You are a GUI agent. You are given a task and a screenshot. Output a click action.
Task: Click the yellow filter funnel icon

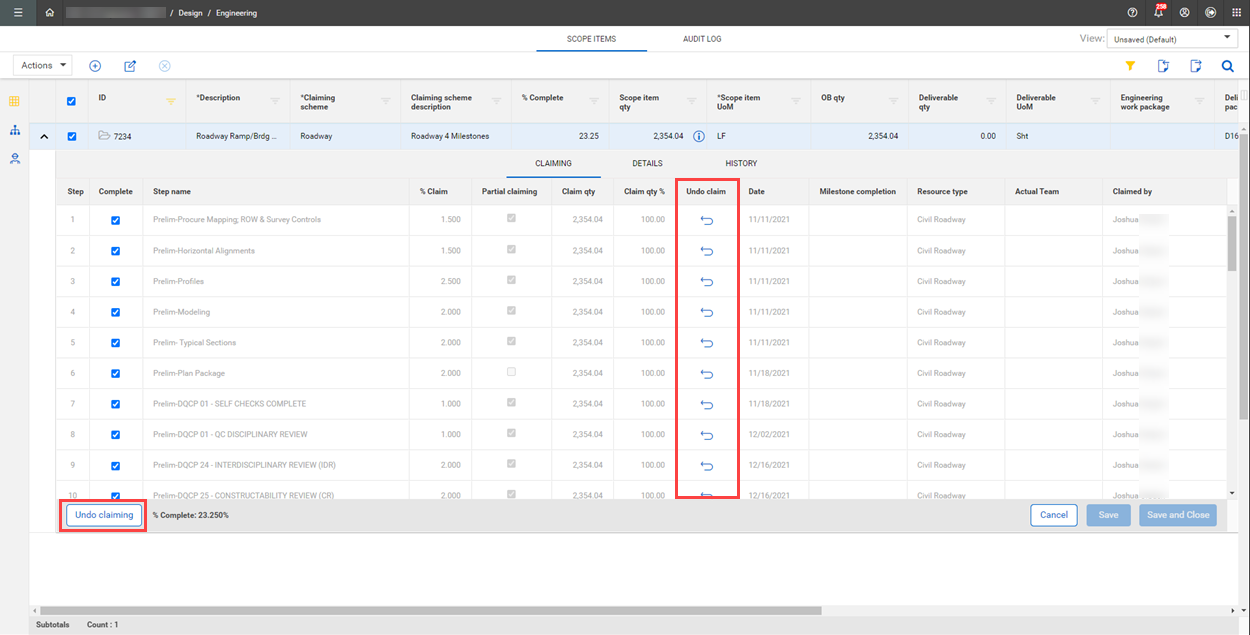tap(1130, 66)
